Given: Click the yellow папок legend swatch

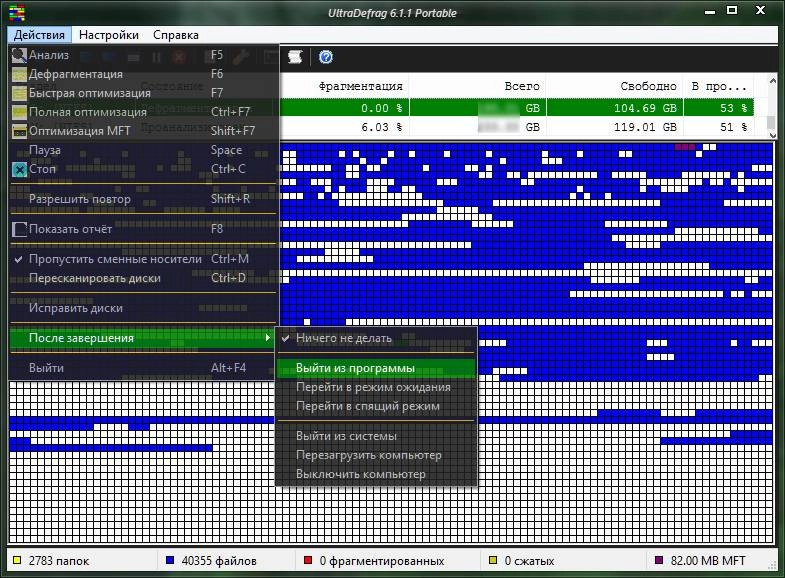Looking at the screenshot, I should pos(17,560).
